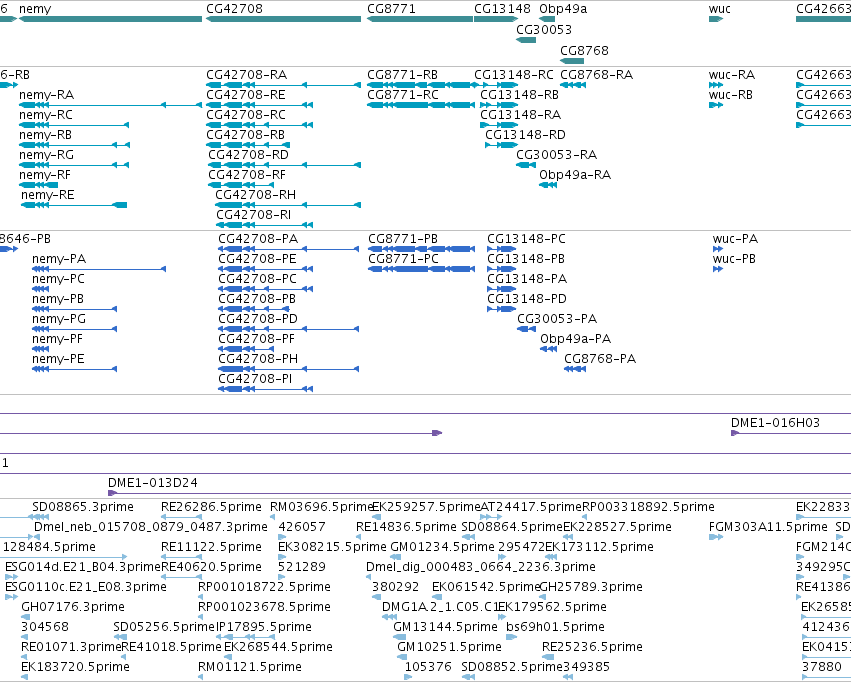Click the CG8768 gene label

584,50
